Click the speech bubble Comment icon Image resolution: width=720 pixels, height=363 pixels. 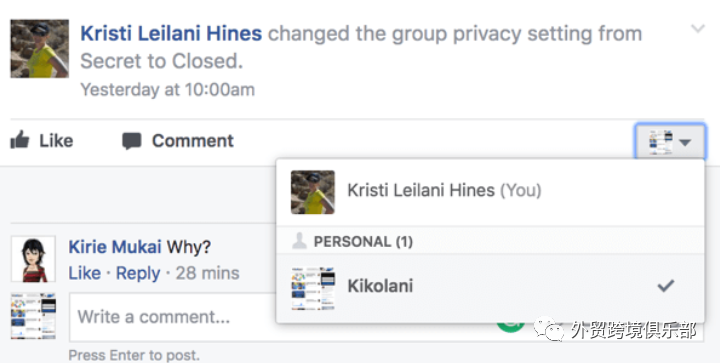point(131,141)
